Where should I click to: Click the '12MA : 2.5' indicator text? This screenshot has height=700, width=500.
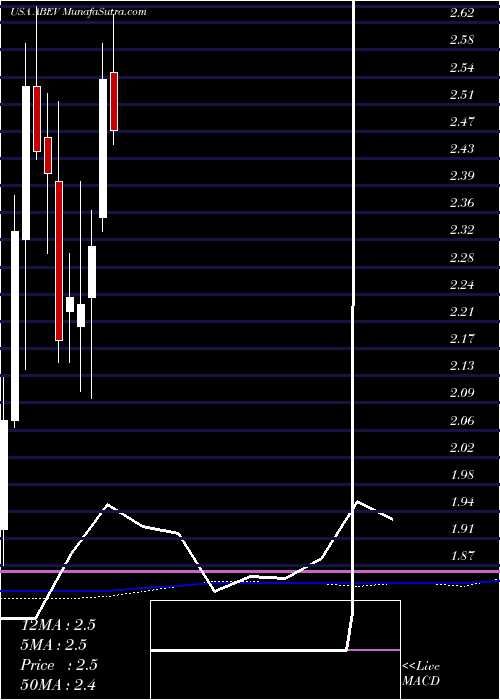tap(58, 625)
